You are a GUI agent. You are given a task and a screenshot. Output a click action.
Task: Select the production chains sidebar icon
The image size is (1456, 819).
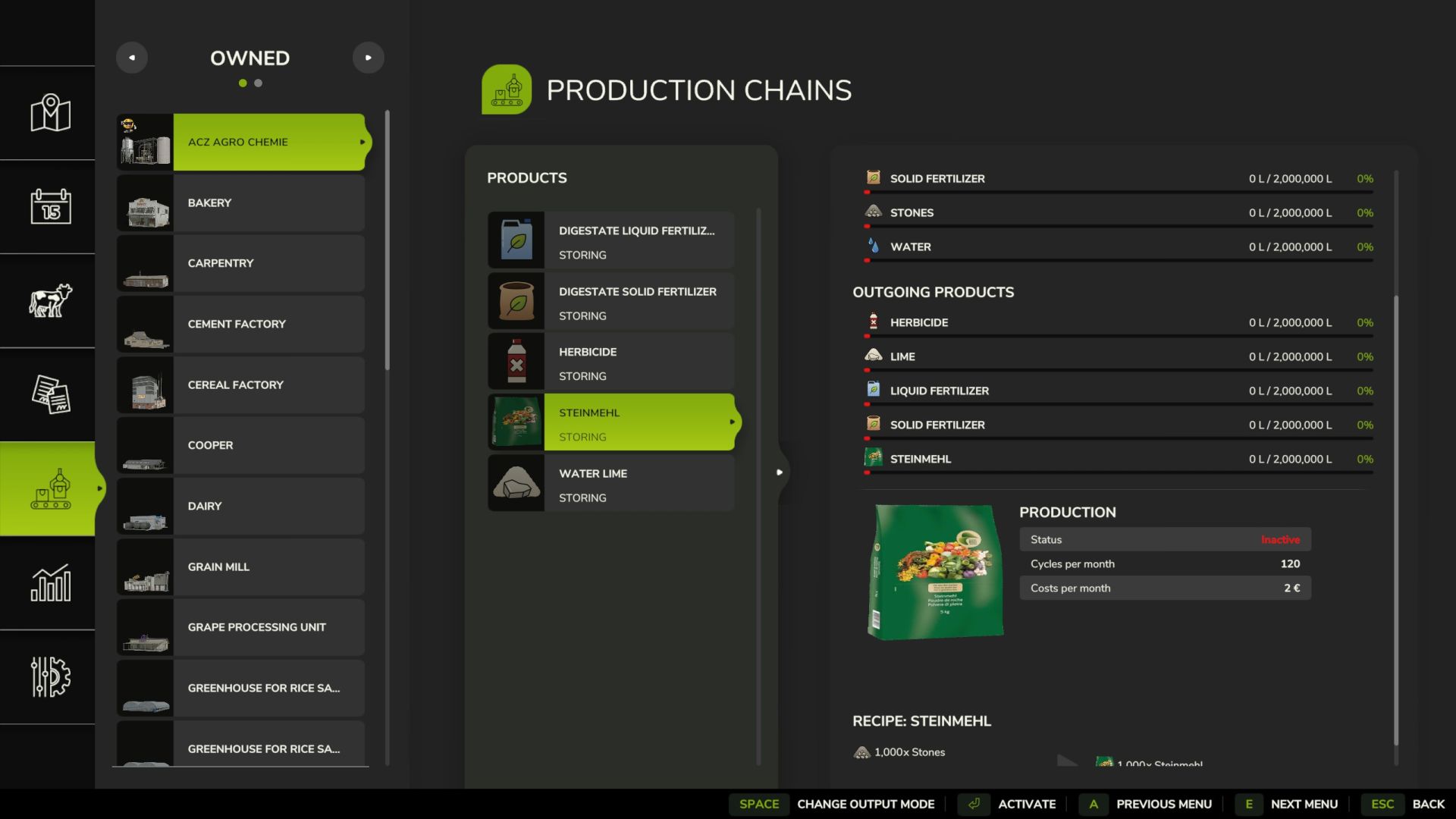coord(50,488)
